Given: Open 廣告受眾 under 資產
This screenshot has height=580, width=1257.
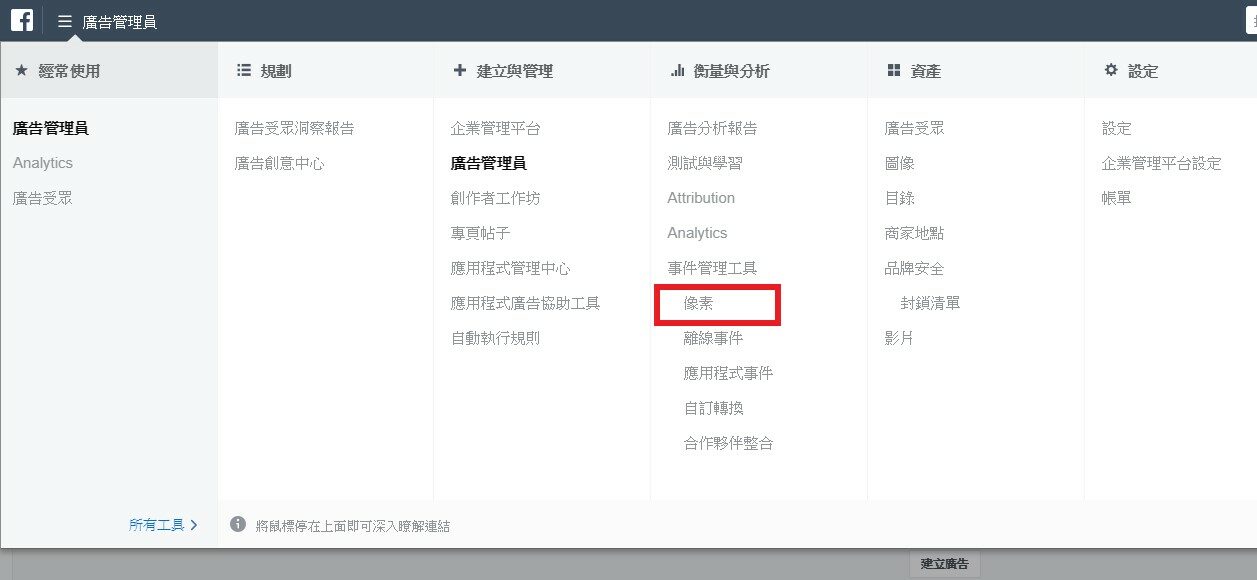Looking at the screenshot, I should tap(915, 128).
